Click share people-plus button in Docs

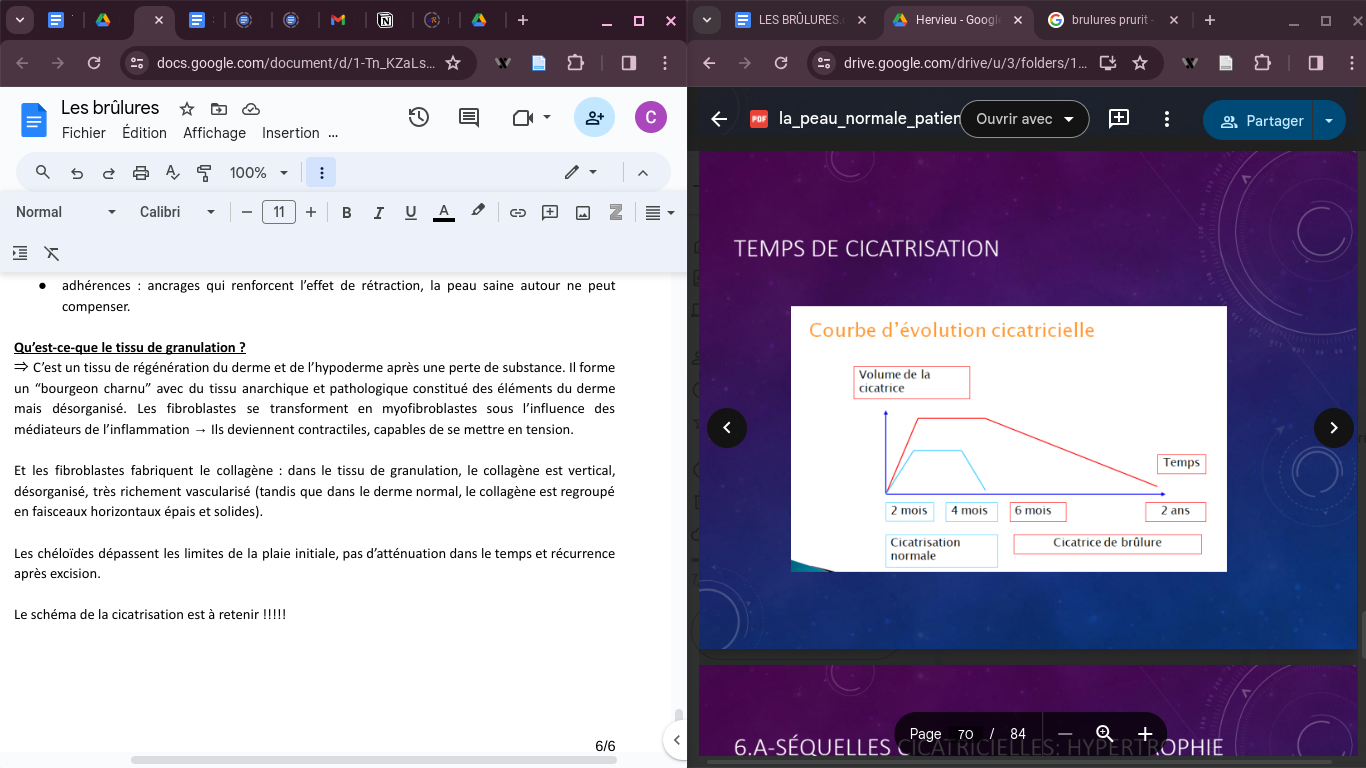click(x=594, y=118)
